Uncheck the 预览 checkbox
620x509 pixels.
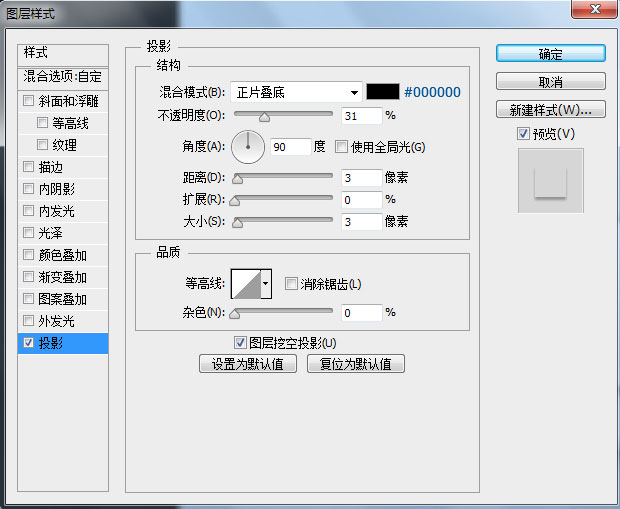(523, 134)
